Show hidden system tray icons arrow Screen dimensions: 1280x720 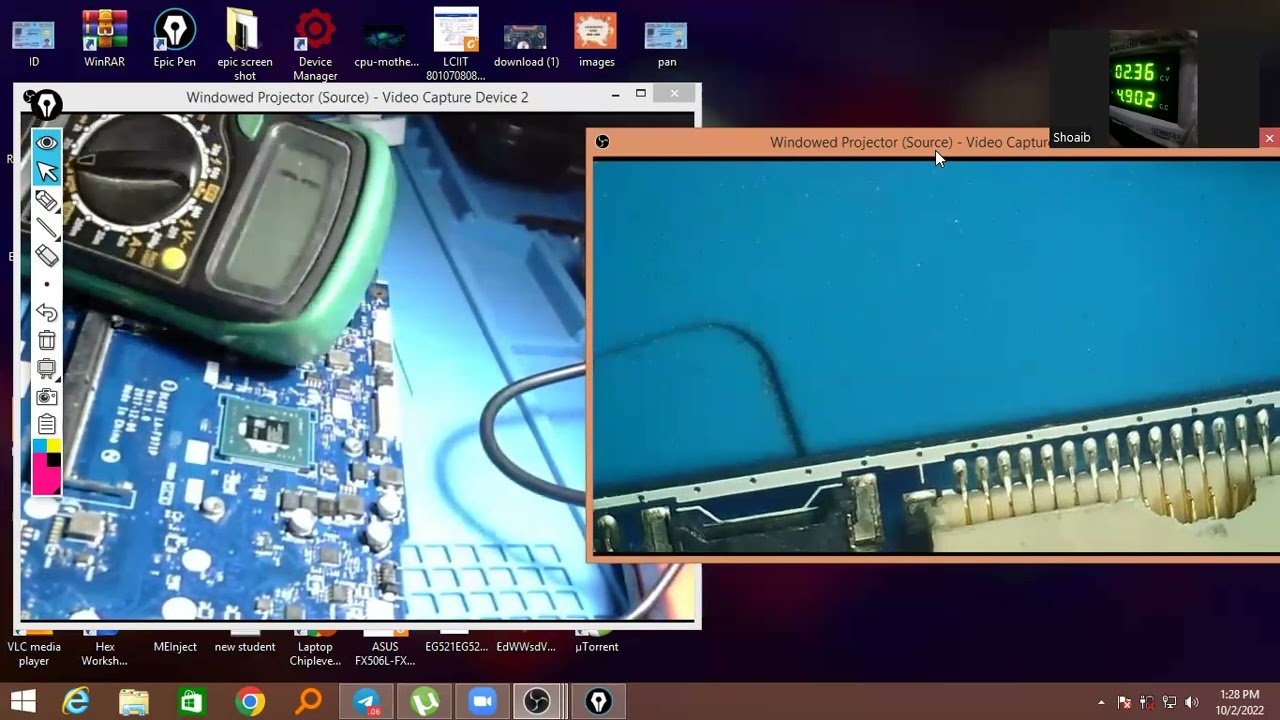[x=1101, y=702]
